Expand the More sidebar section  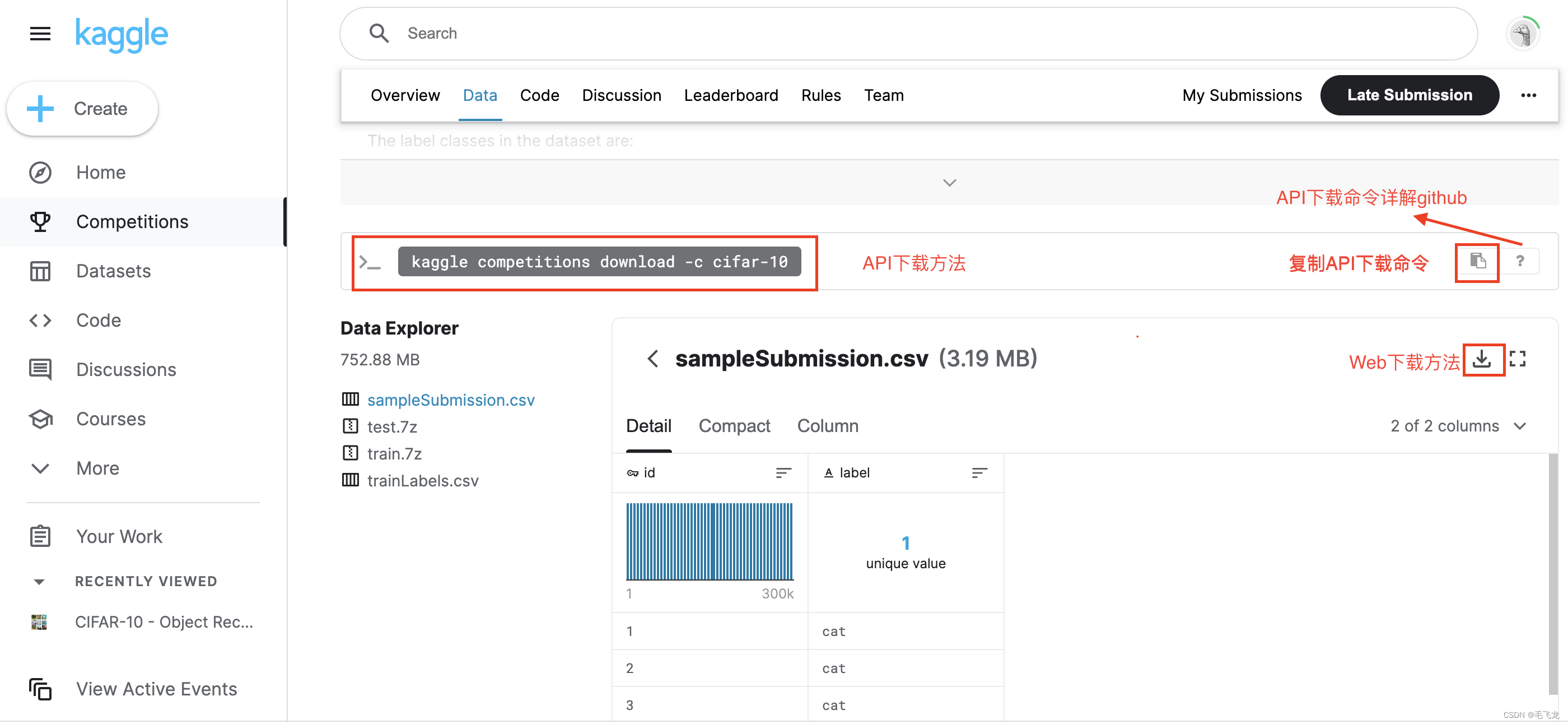click(97, 468)
